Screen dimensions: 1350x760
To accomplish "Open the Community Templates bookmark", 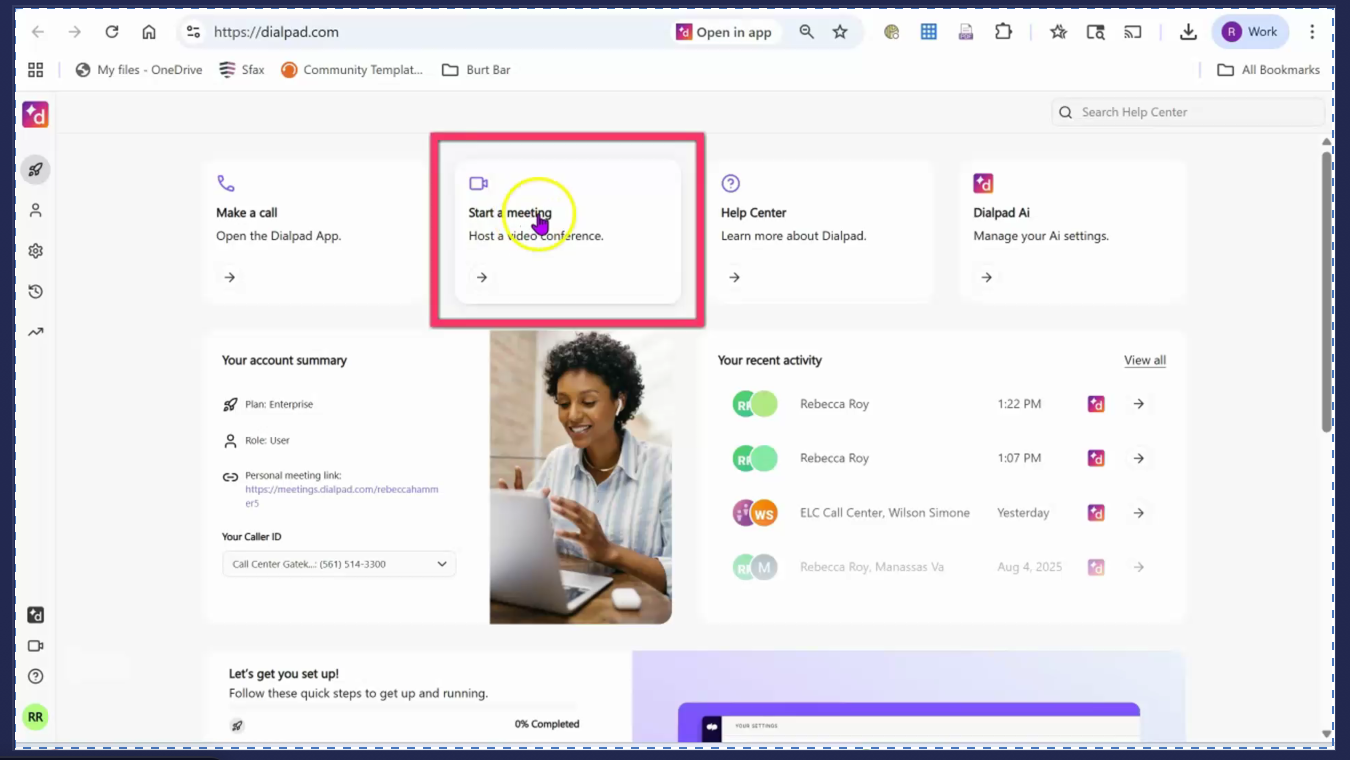I will tap(352, 70).
